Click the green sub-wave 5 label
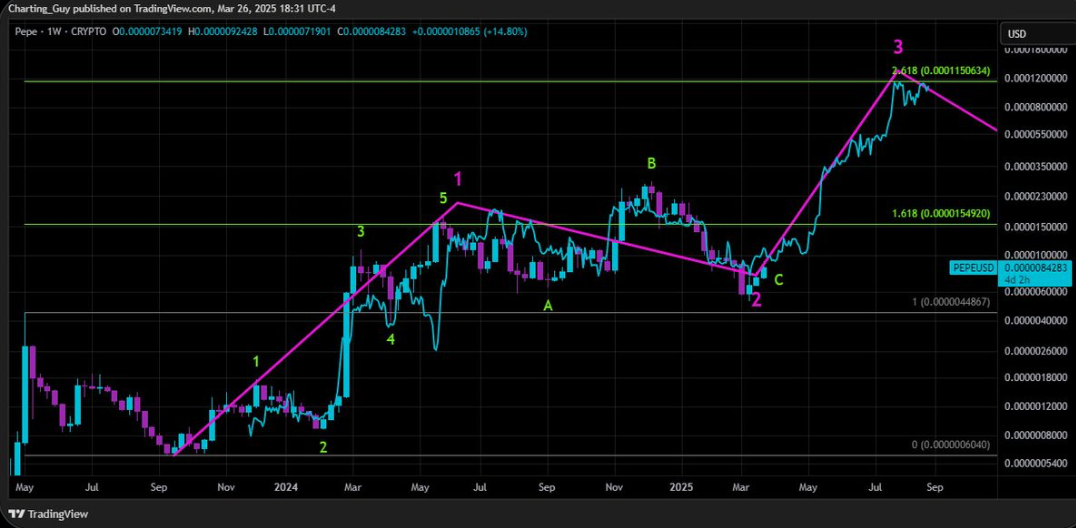The image size is (1076, 528). [443, 199]
